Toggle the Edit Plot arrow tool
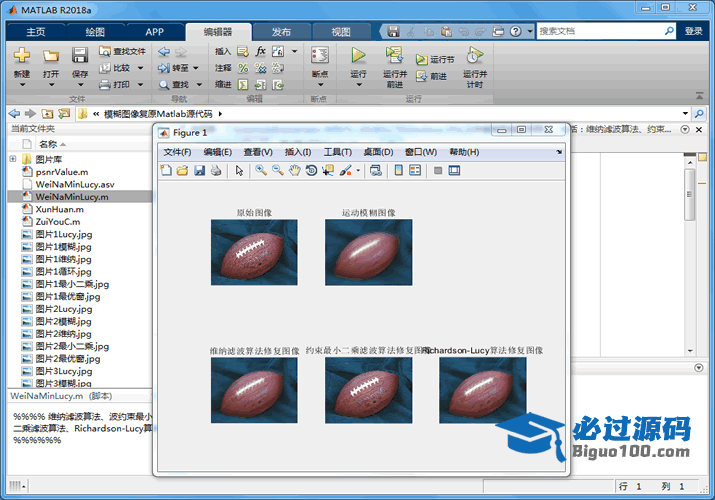The image size is (715, 500). click(239, 171)
